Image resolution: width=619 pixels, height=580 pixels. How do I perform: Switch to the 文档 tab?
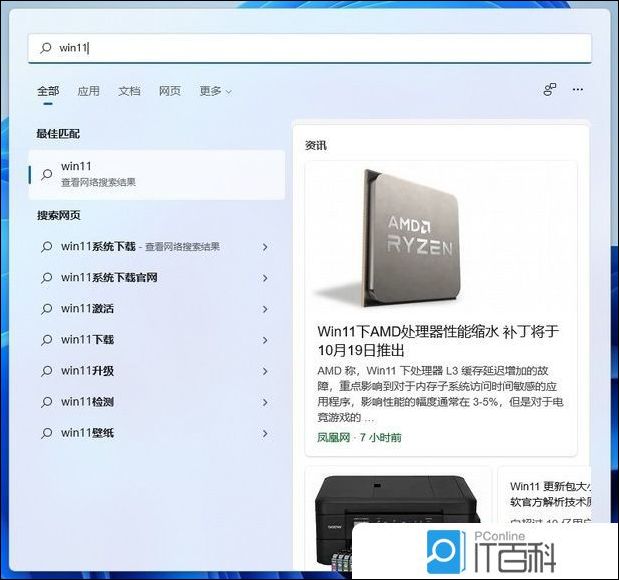pos(129,91)
